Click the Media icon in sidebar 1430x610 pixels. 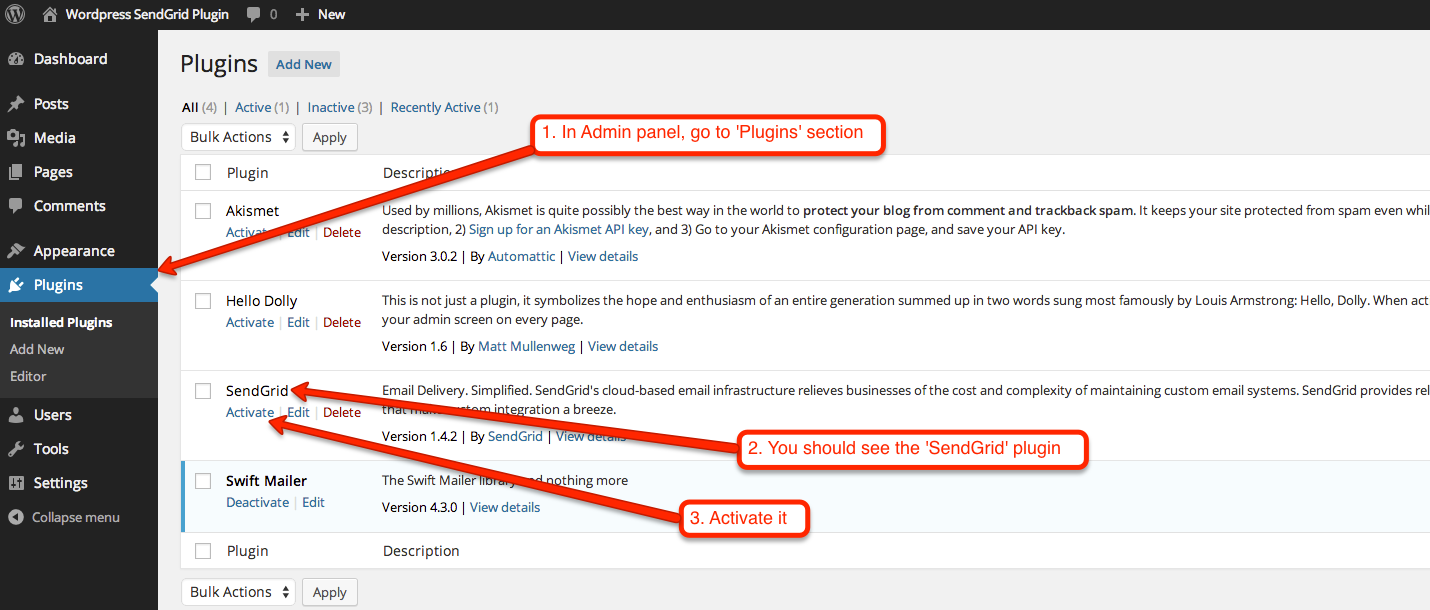point(16,138)
